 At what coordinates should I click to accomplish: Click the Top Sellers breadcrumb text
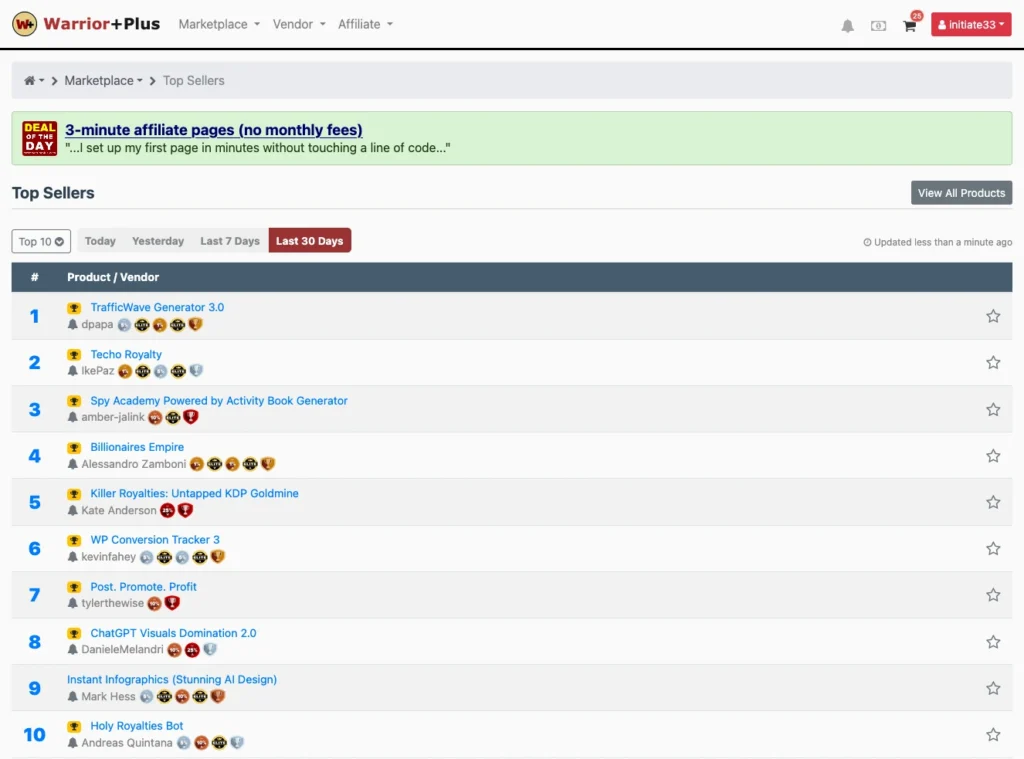(193, 81)
